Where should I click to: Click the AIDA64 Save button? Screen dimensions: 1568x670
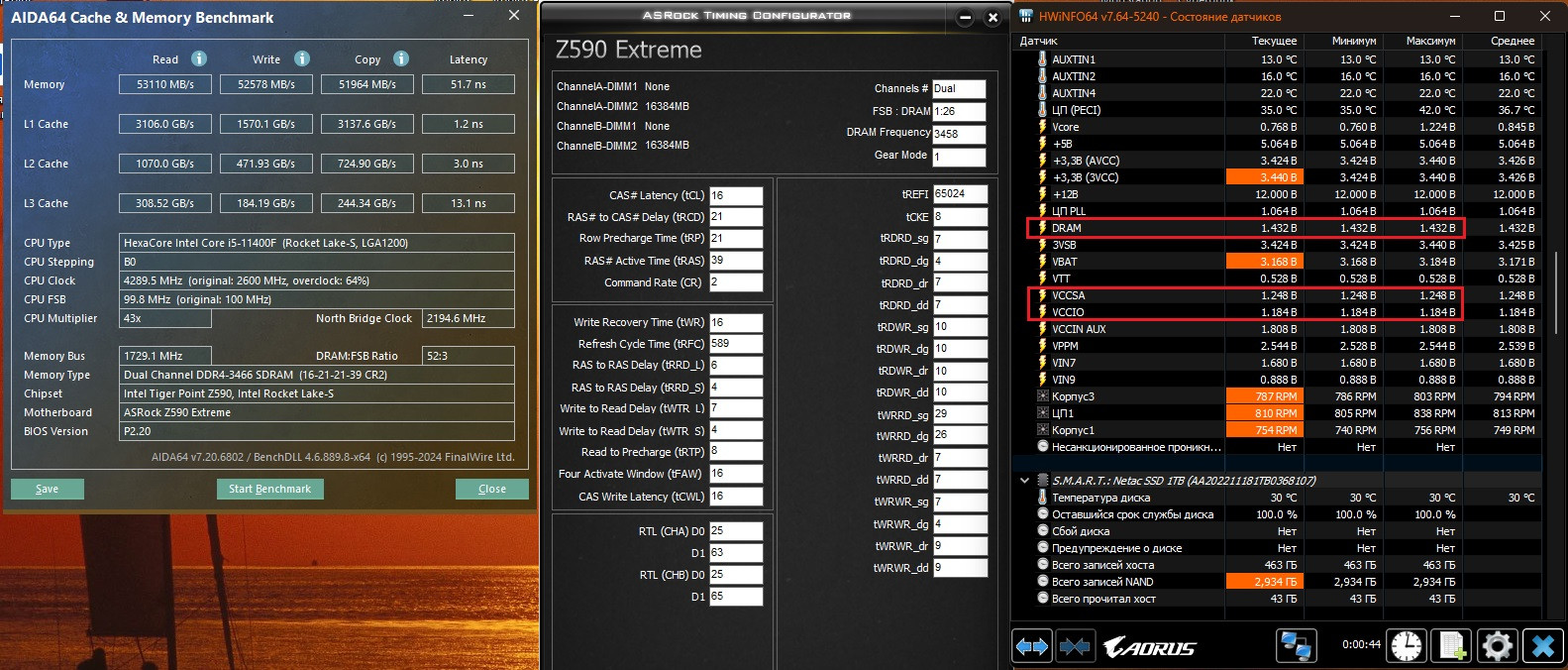[x=48, y=489]
